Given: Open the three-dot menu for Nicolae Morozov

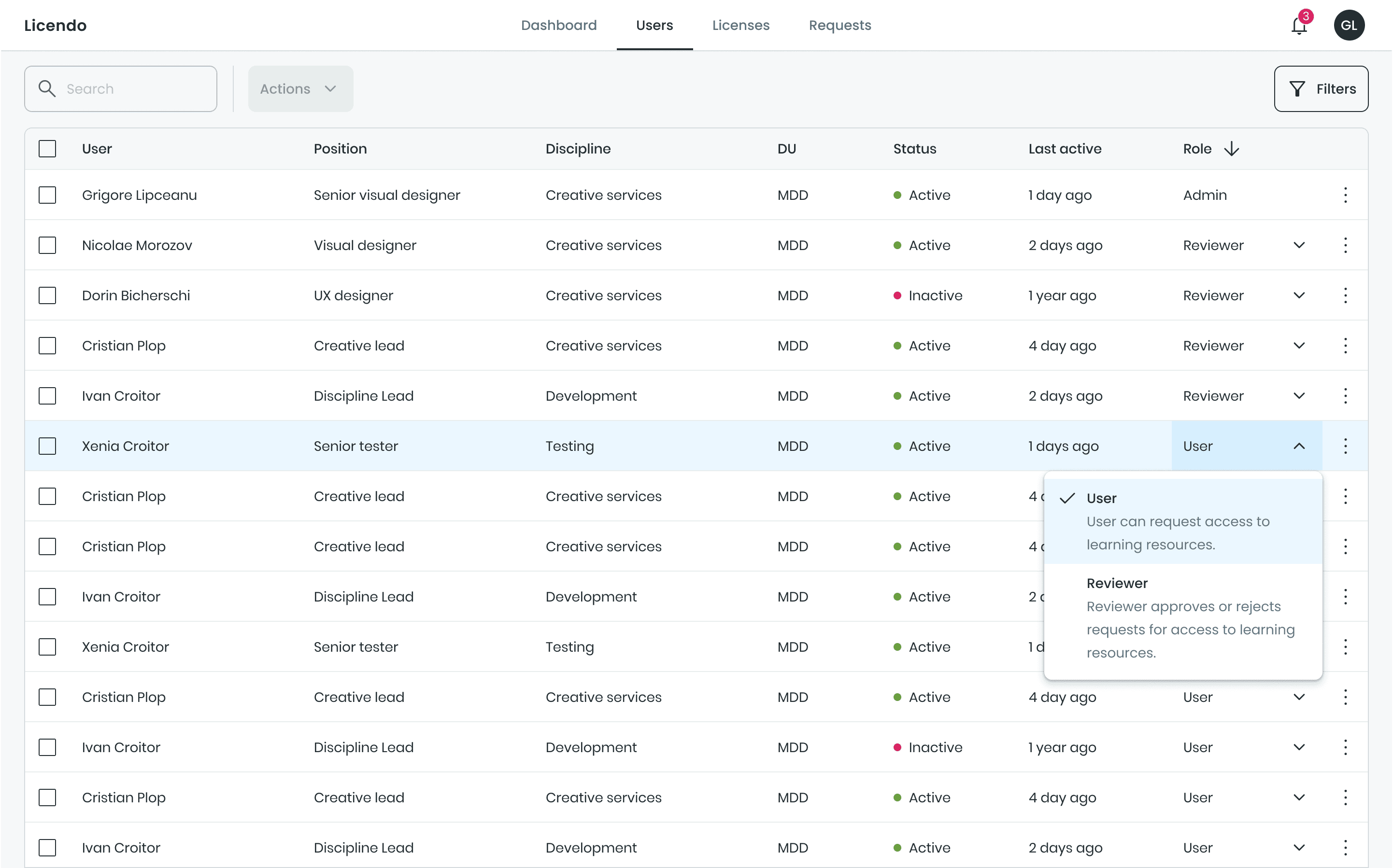Looking at the screenshot, I should pyautogui.click(x=1345, y=245).
